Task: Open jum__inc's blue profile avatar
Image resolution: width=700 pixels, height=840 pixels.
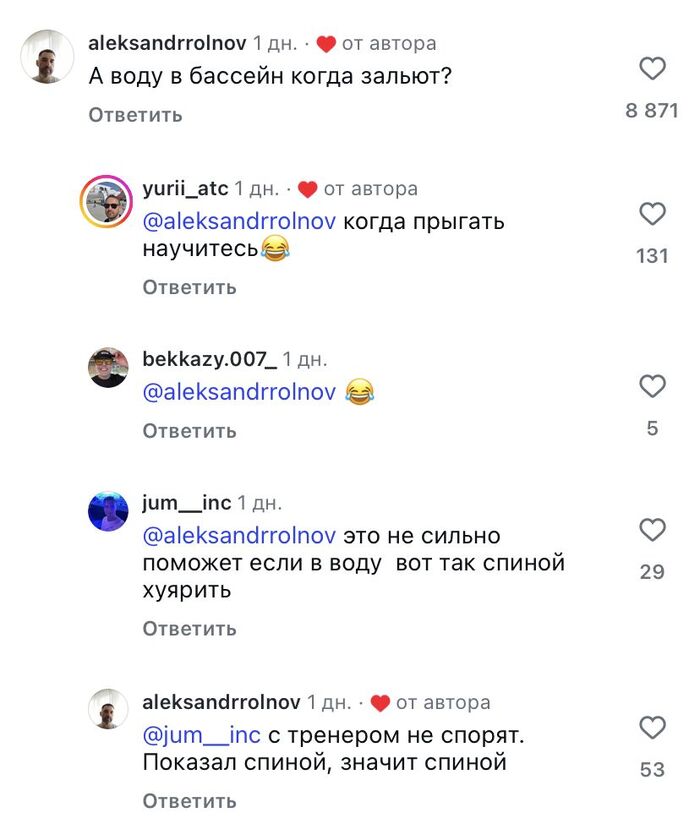Action: point(108,512)
